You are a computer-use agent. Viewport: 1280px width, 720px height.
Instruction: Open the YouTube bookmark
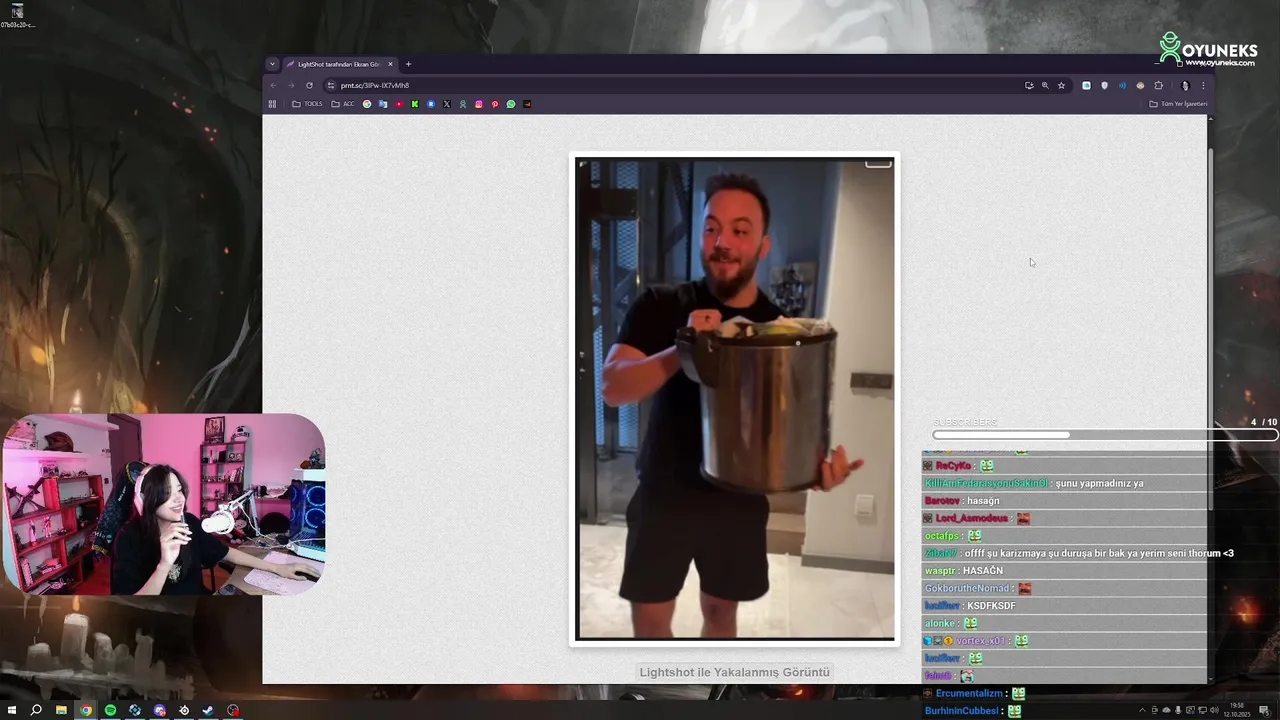click(399, 104)
